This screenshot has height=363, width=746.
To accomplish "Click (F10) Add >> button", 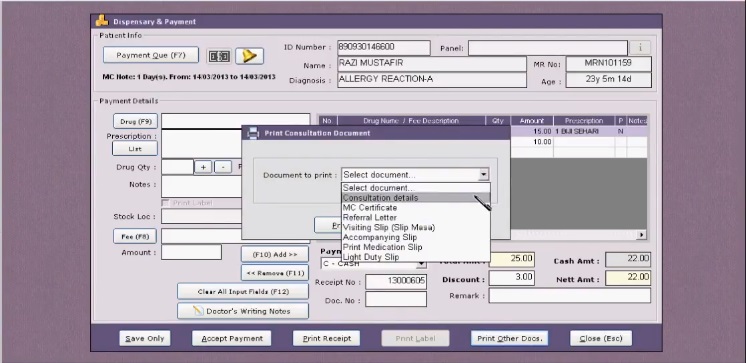I will 275,255.
